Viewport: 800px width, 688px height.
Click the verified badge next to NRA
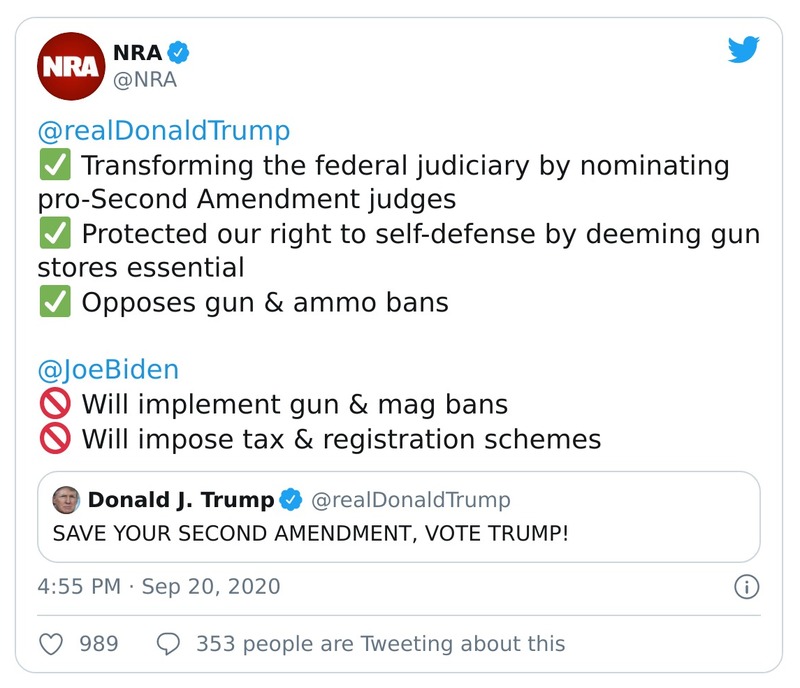(x=177, y=55)
